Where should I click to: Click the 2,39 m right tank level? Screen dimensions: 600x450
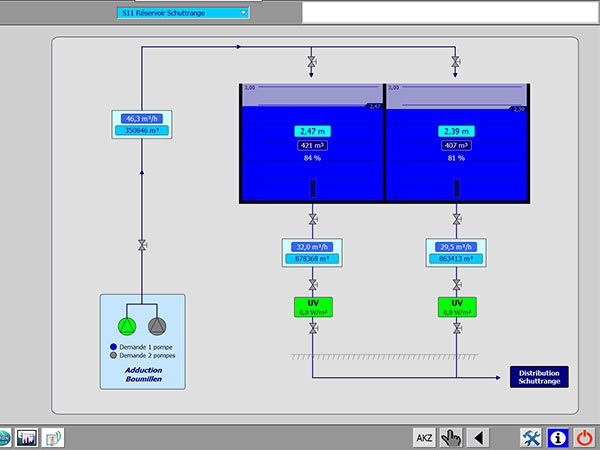point(456,131)
